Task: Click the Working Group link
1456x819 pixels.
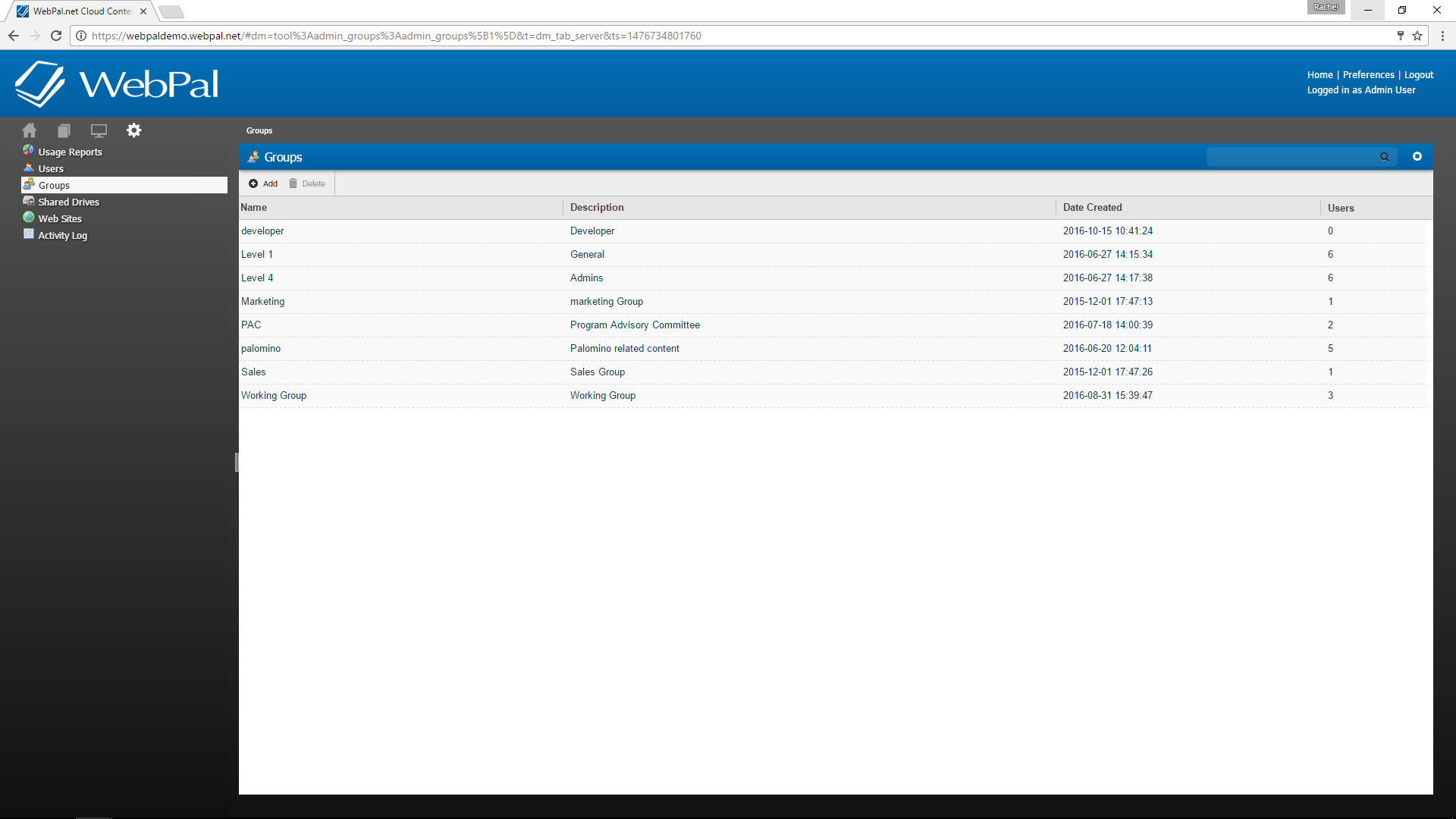Action: pos(274,395)
